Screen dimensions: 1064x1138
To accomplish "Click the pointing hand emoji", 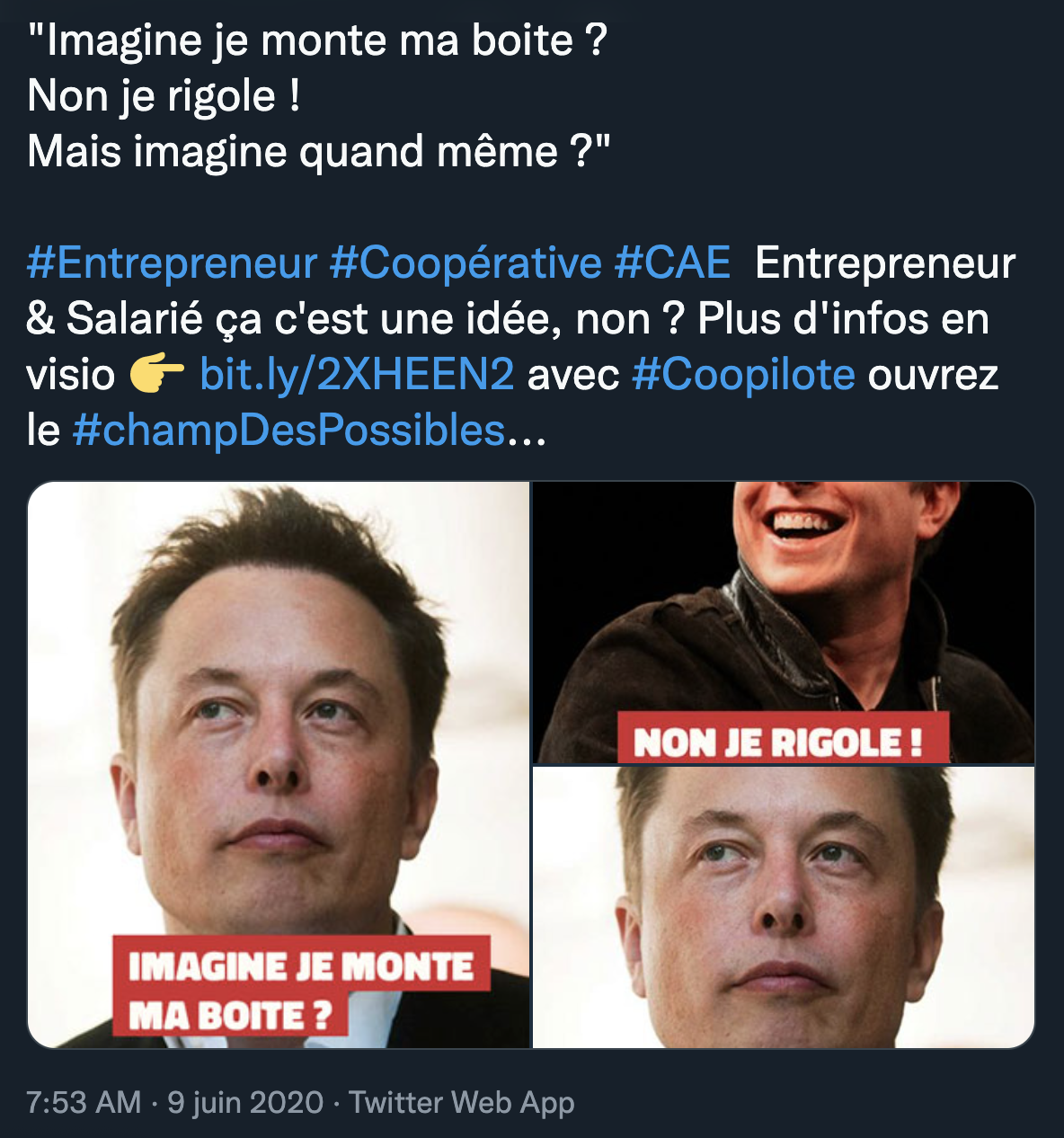I will coord(157,375).
